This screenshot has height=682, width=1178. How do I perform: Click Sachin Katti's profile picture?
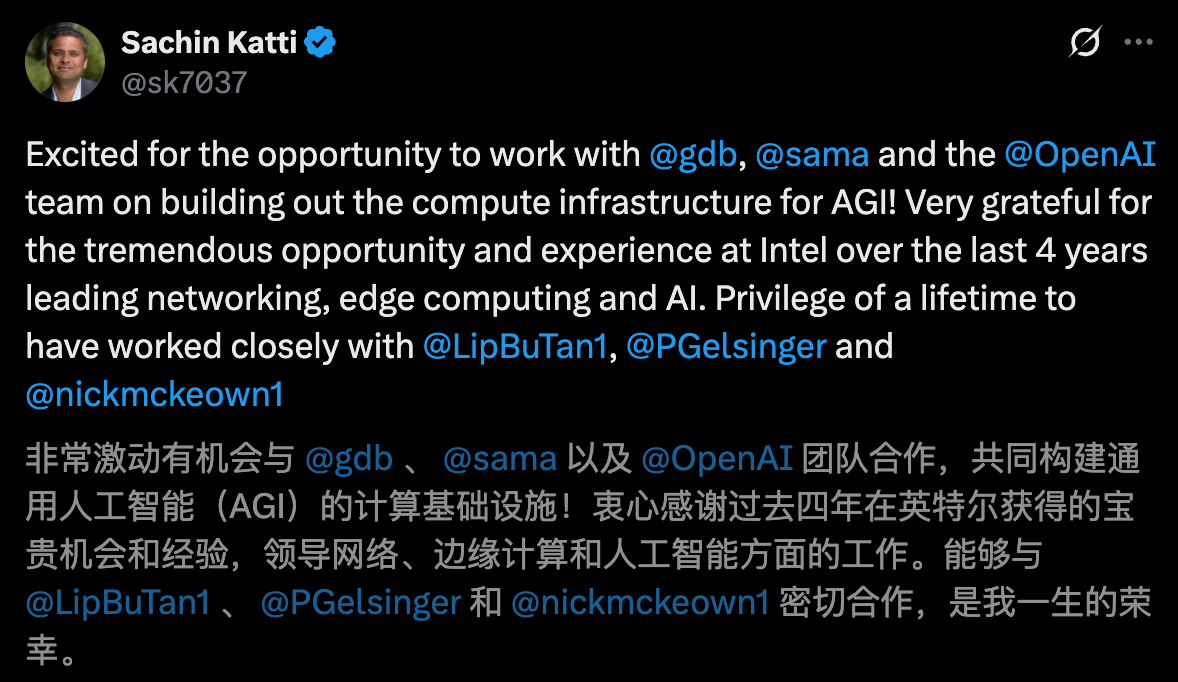click(x=63, y=61)
